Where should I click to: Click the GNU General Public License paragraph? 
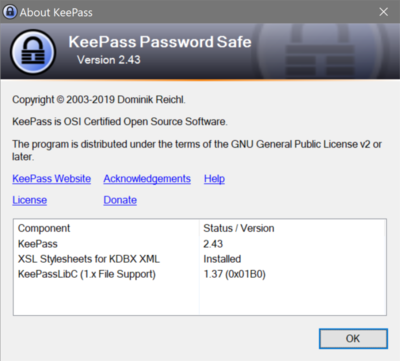(x=197, y=150)
